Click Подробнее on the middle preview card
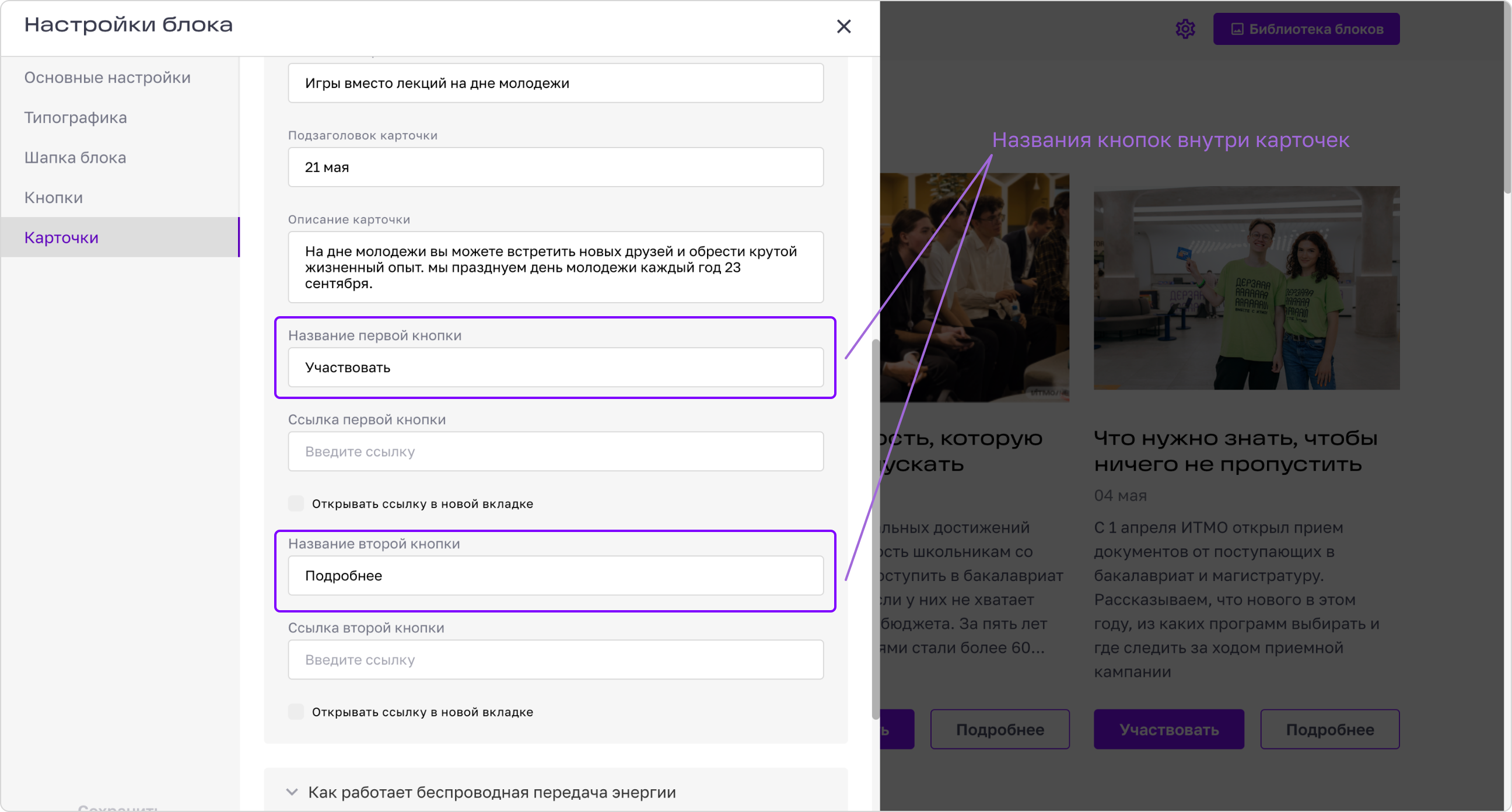The image size is (1512, 812). (1000, 729)
